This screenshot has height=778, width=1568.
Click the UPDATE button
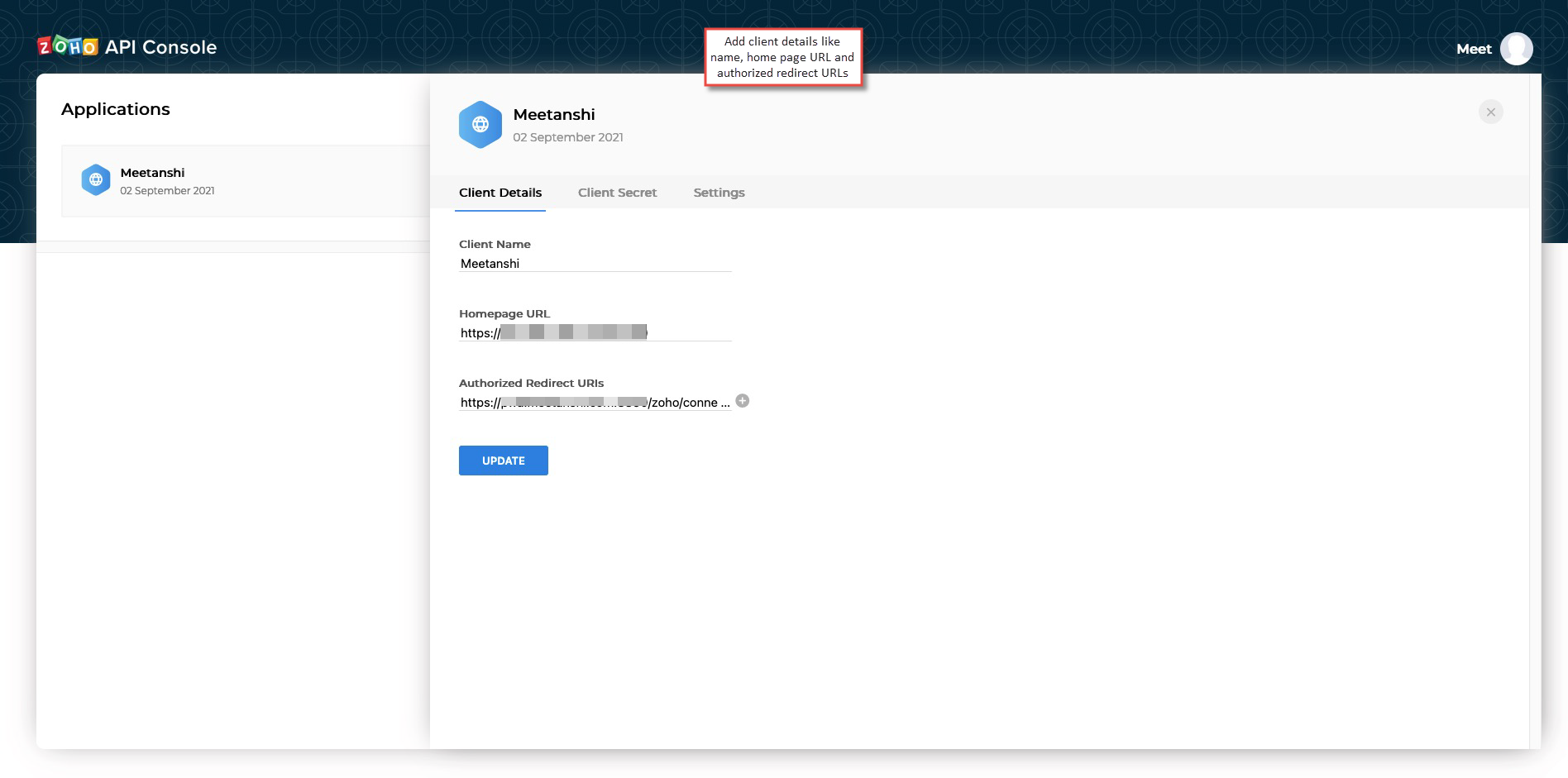[x=504, y=461]
